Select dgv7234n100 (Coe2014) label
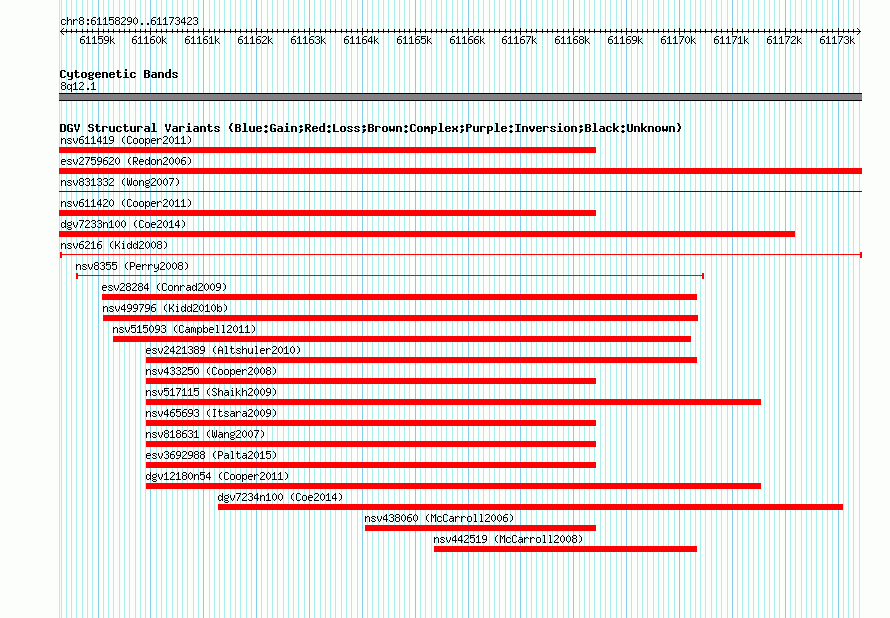 (280, 497)
